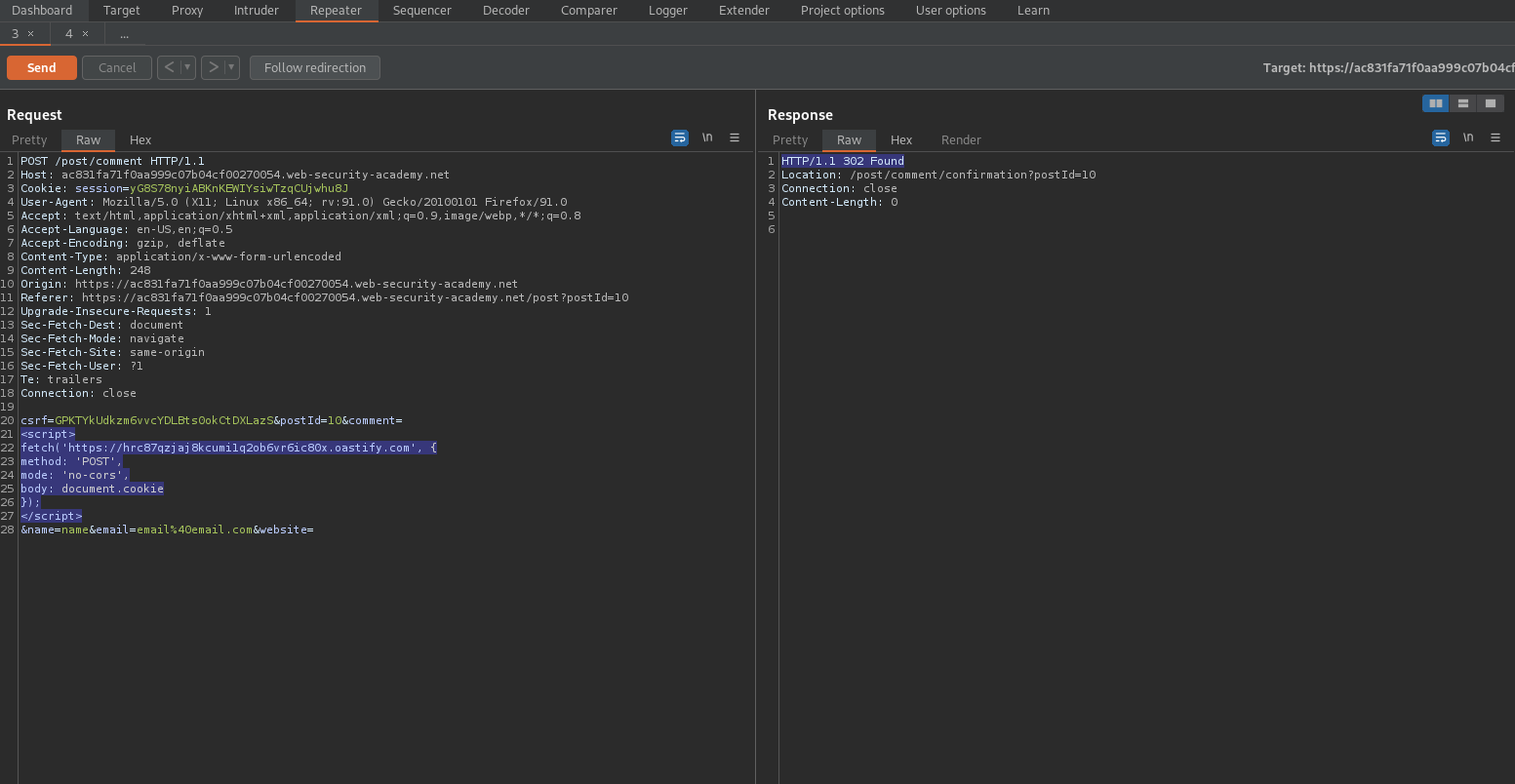Viewport: 1515px width, 784px height.
Task: Open history dropdown beside forward arrow
Action: click(232, 67)
